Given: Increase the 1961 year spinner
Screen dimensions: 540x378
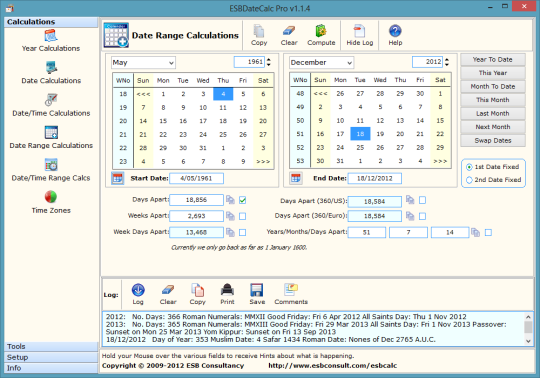Looking at the screenshot, I should pos(269,59).
